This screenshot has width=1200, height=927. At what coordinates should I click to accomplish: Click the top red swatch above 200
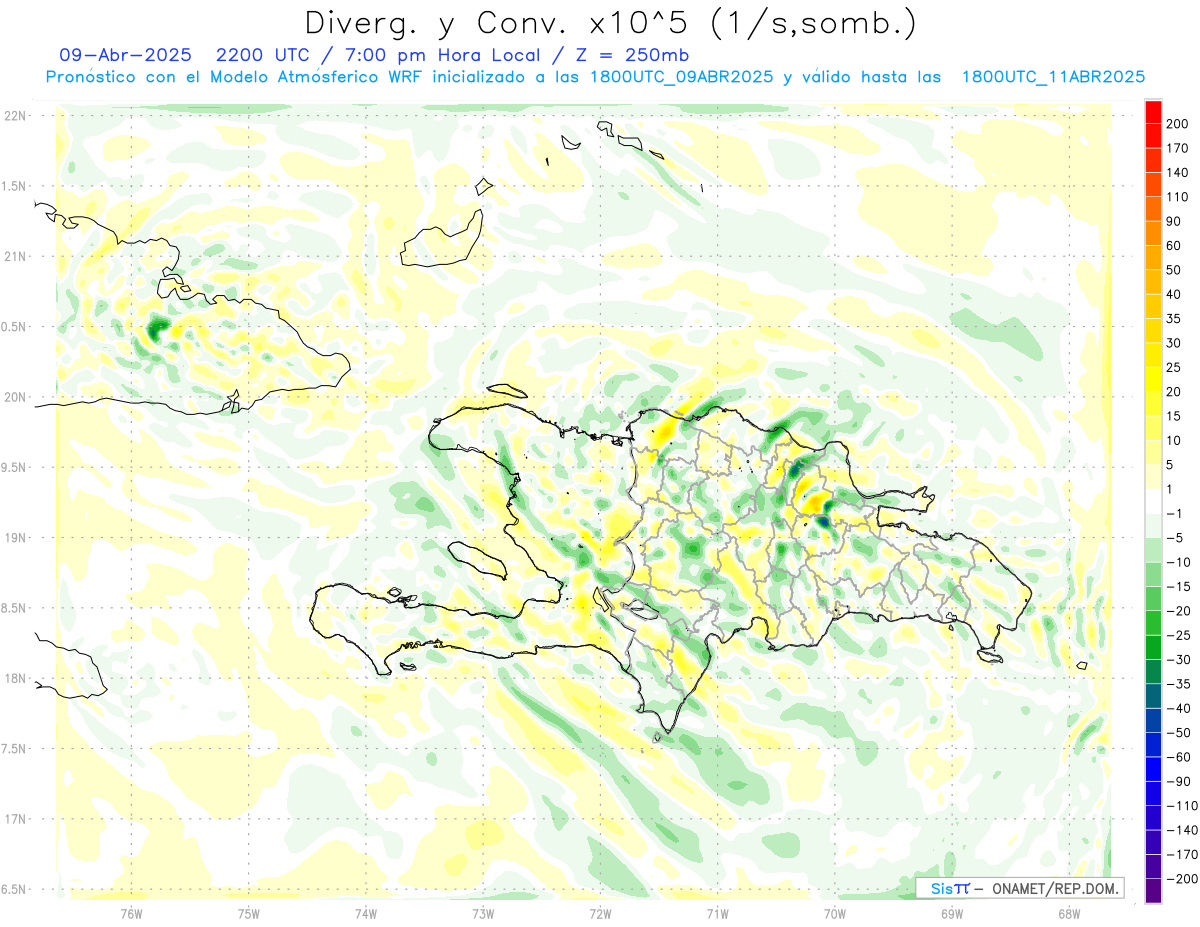click(1153, 111)
